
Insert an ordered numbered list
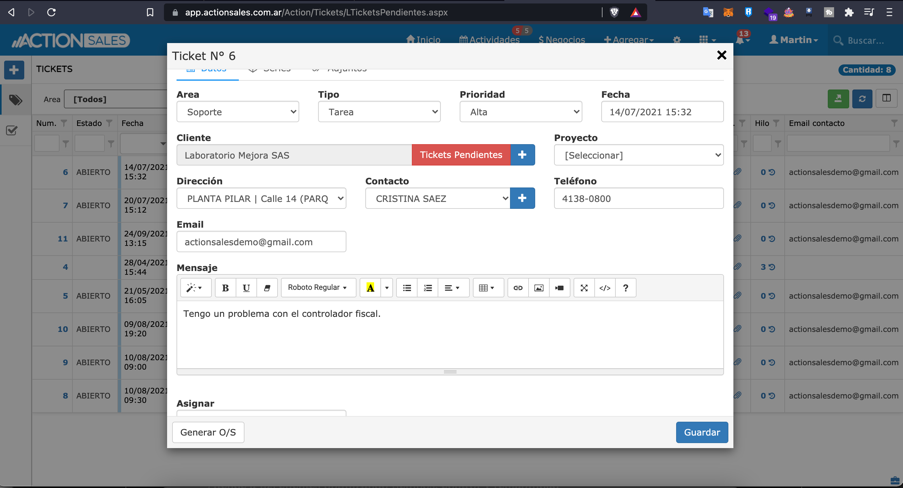428,288
